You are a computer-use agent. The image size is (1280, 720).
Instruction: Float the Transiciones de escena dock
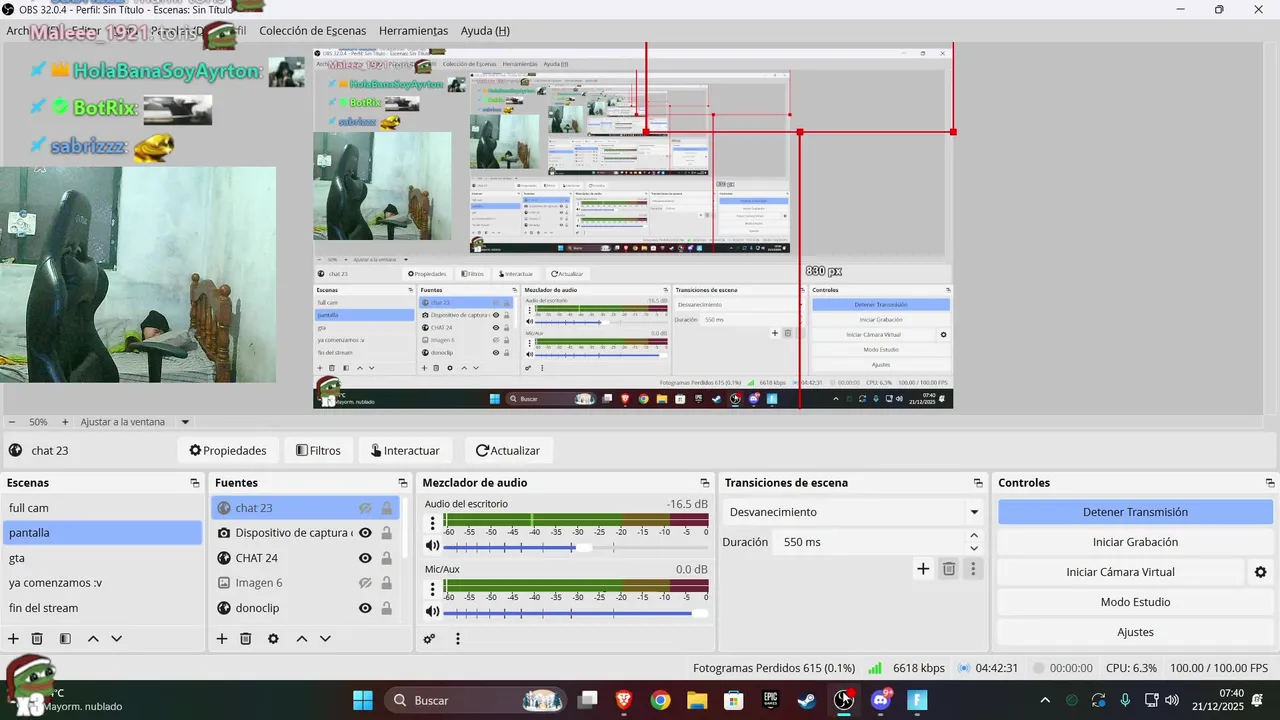(x=978, y=483)
